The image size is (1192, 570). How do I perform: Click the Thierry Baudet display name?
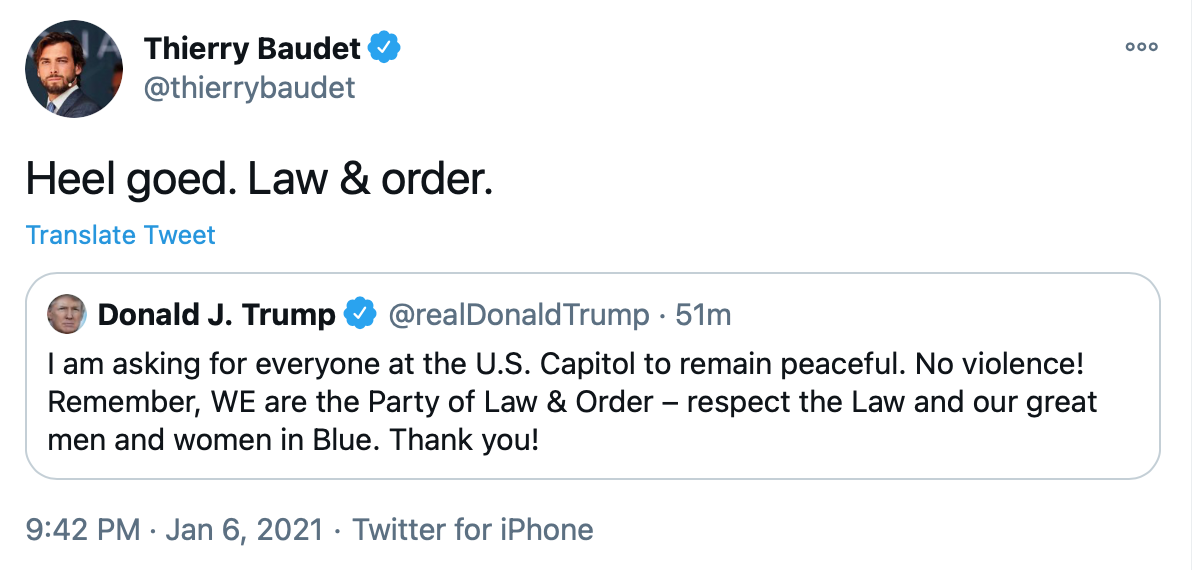tap(254, 47)
